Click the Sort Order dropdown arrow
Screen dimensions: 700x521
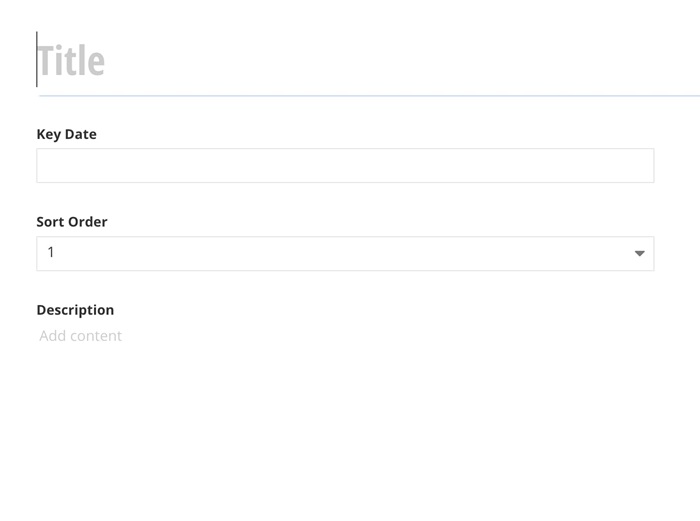tap(640, 254)
